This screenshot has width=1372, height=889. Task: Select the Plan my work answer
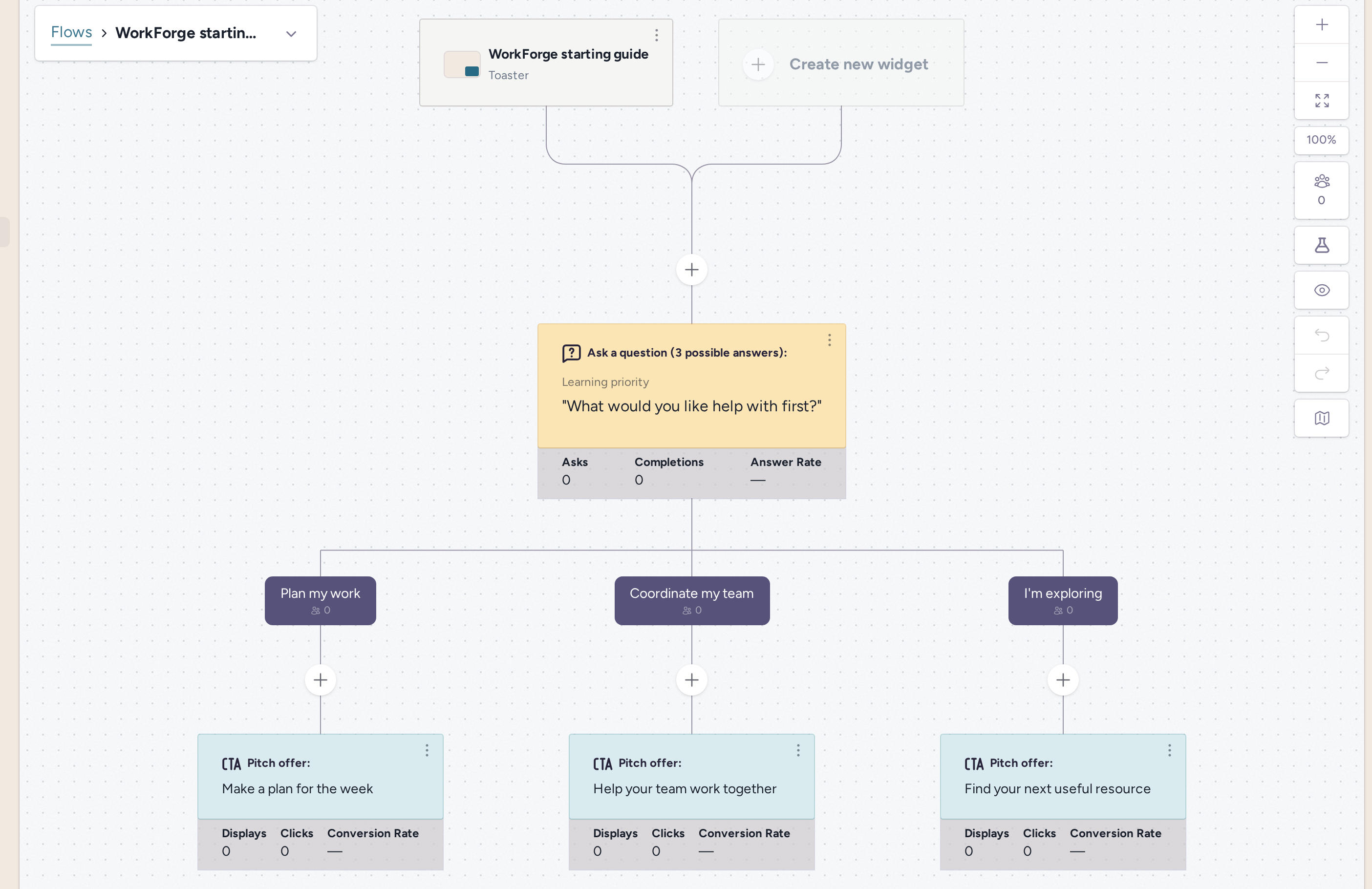point(320,600)
